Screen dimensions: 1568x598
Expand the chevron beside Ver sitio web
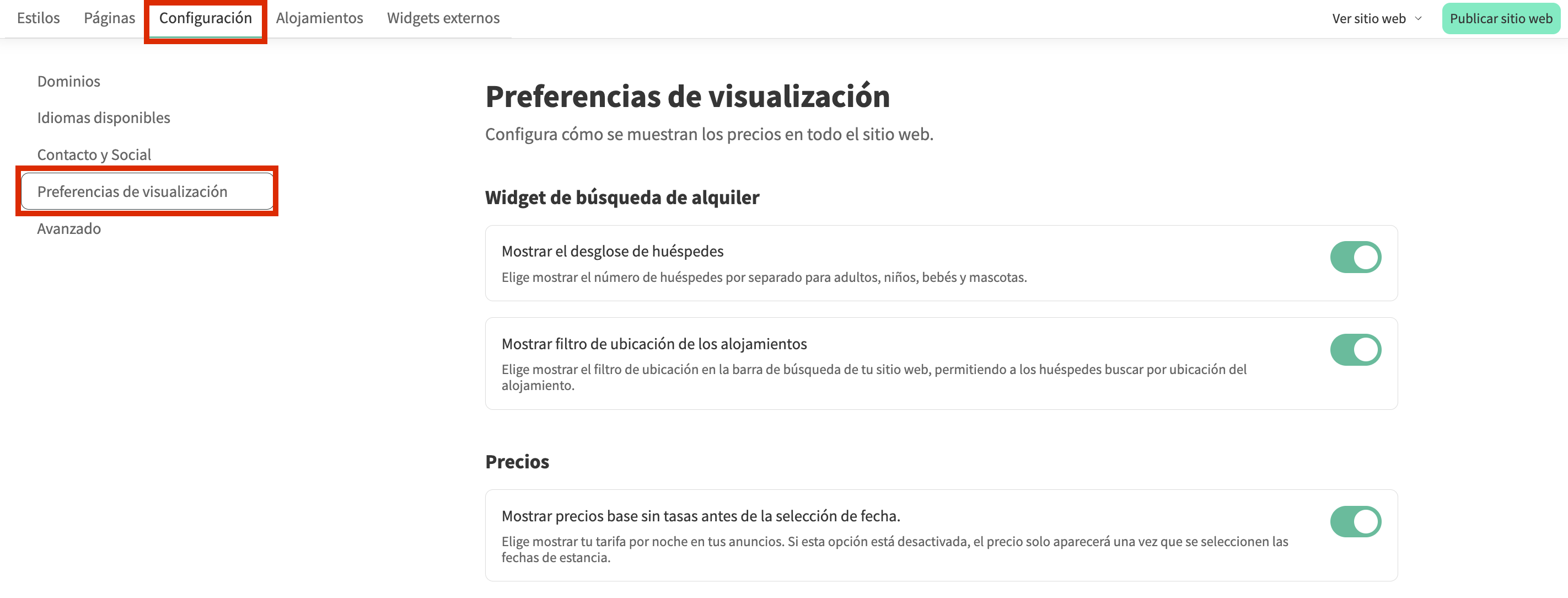coord(1418,19)
